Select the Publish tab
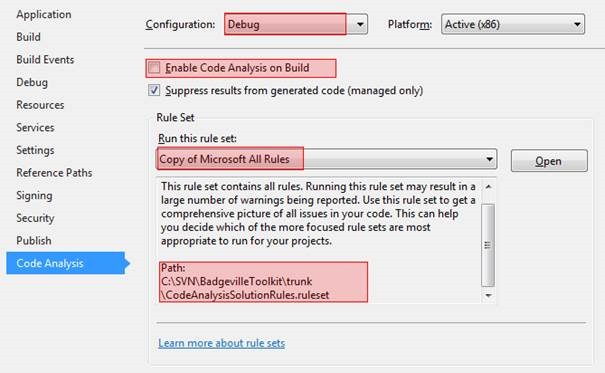 [x=34, y=241]
